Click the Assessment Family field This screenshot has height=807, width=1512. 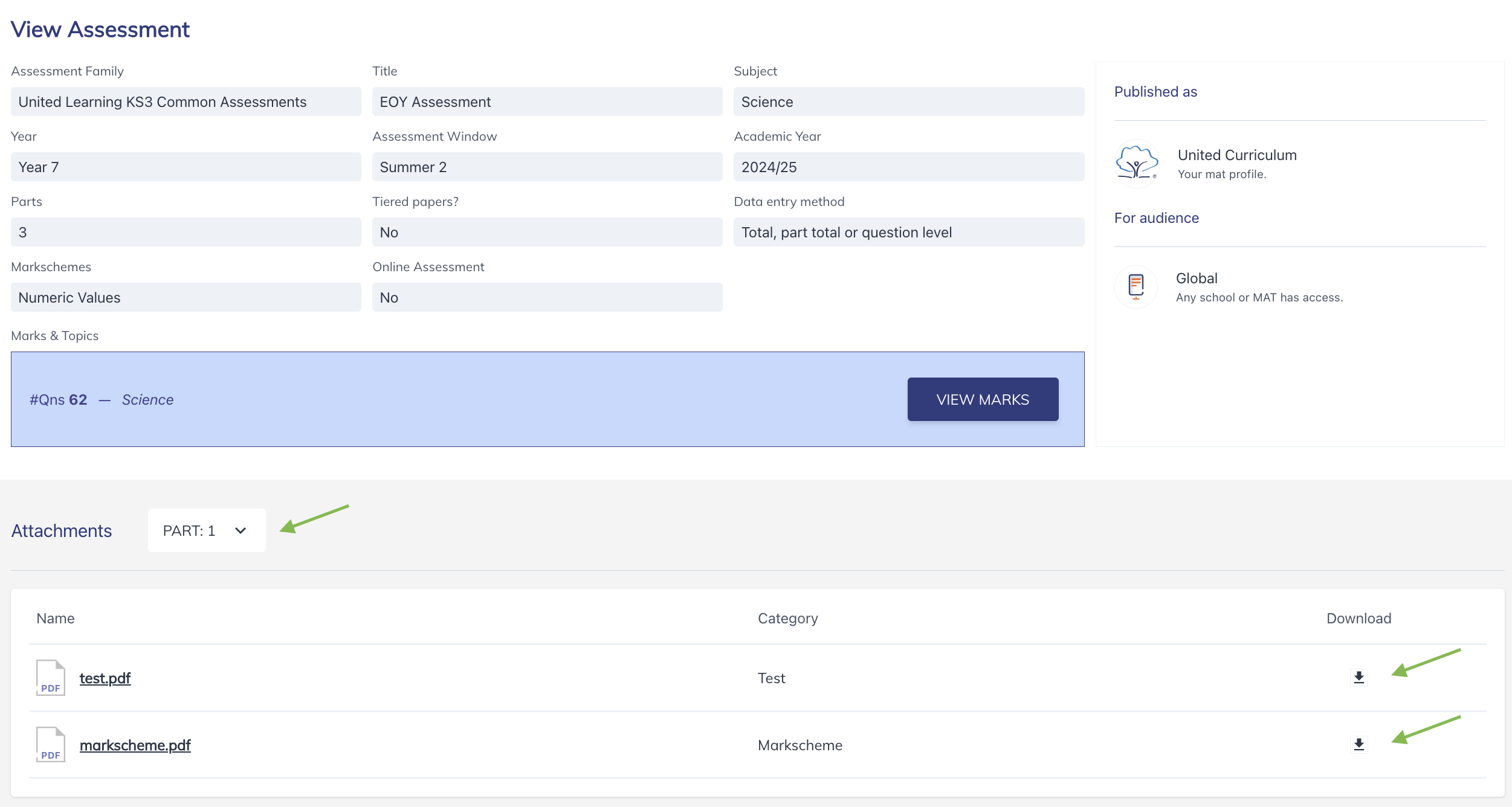point(186,101)
